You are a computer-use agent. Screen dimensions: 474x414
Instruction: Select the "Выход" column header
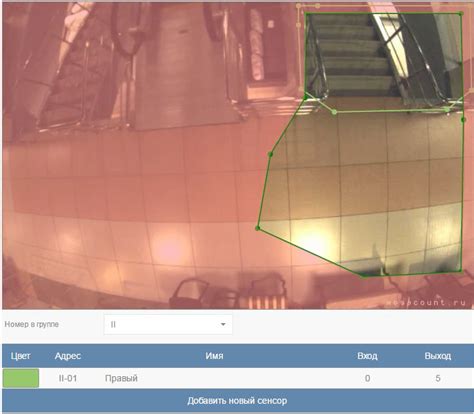click(x=438, y=356)
